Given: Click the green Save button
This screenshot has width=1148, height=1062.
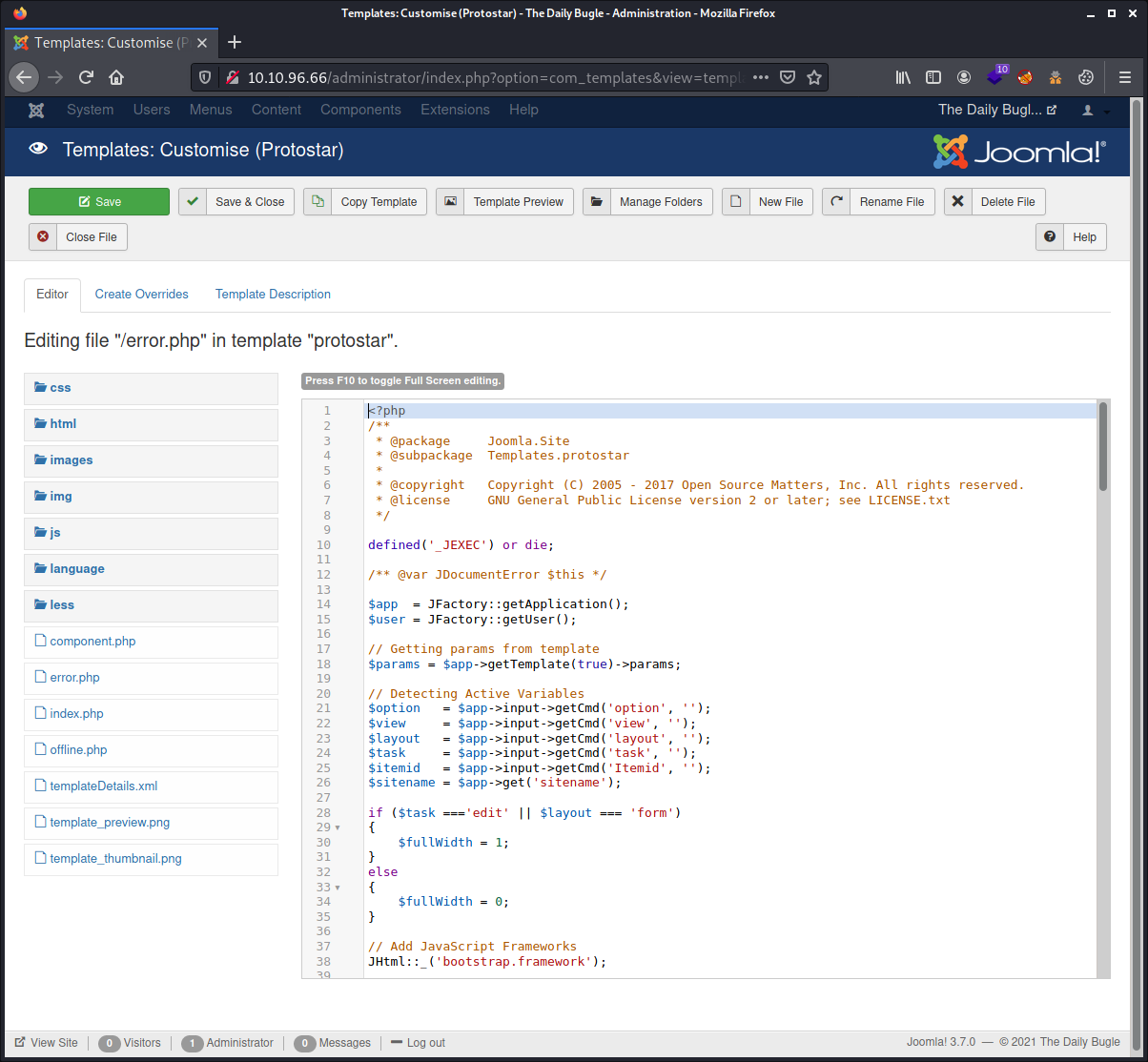Looking at the screenshot, I should (x=99, y=201).
